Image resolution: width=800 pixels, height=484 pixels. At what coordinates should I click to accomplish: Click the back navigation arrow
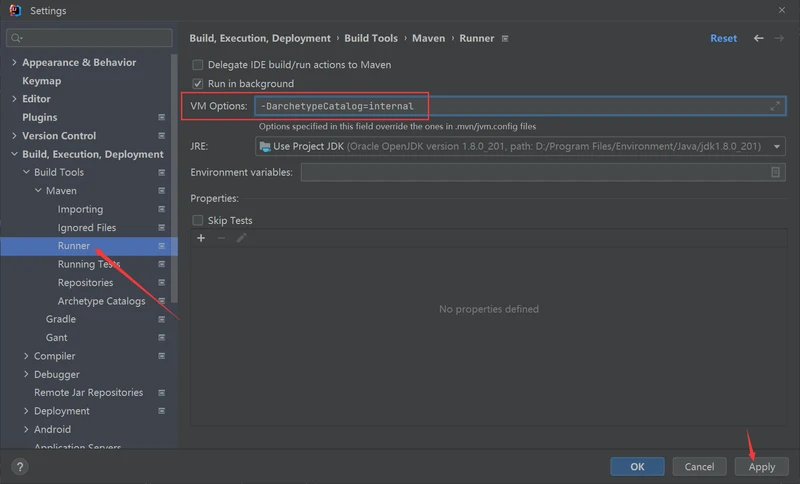[x=759, y=38]
